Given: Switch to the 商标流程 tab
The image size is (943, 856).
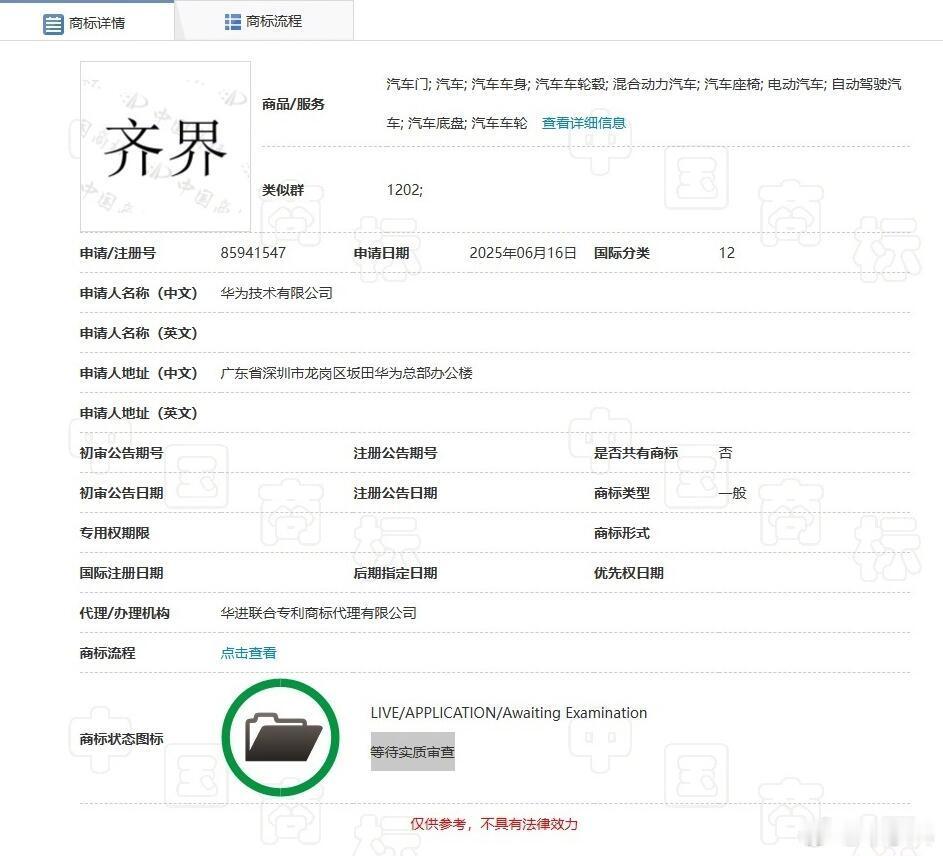Looking at the screenshot, I should [264, 22].
